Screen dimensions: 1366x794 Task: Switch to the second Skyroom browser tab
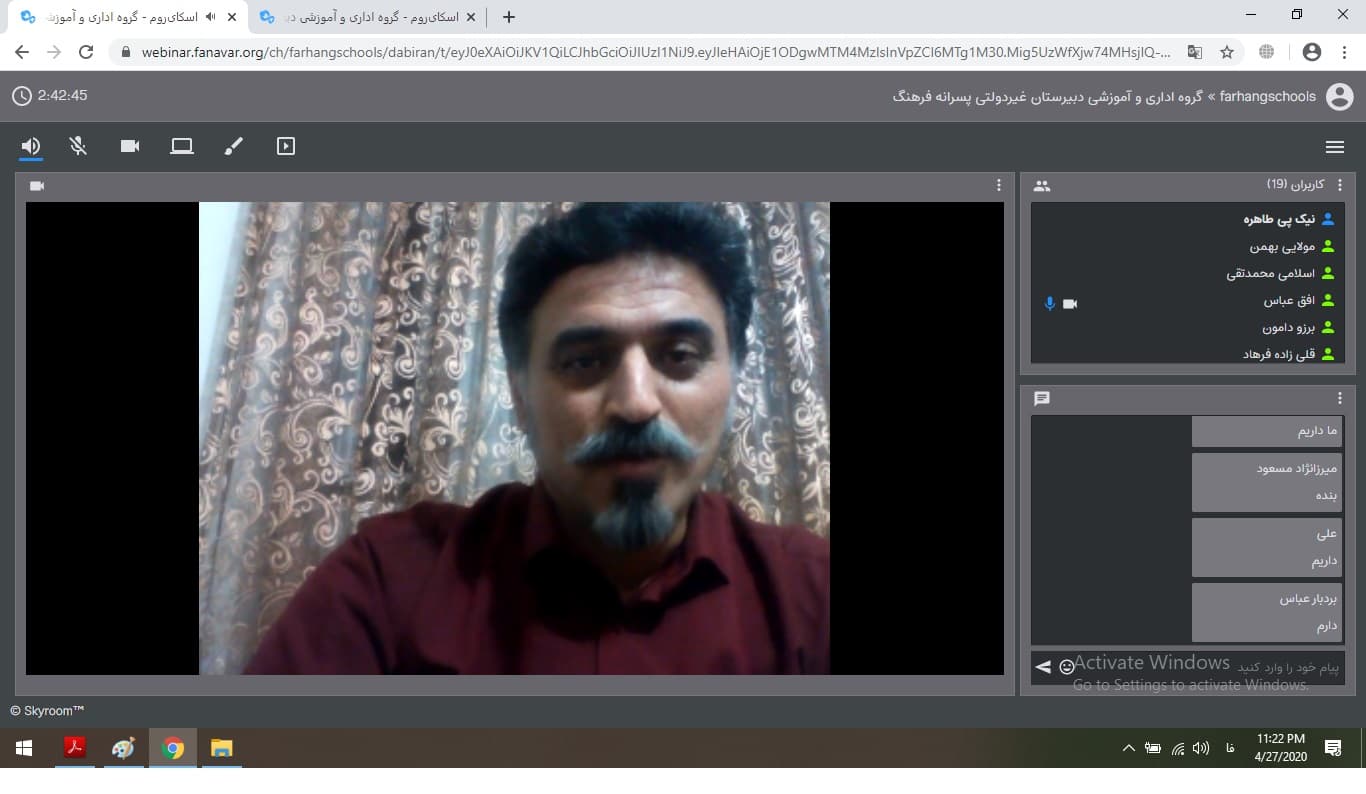365,17
